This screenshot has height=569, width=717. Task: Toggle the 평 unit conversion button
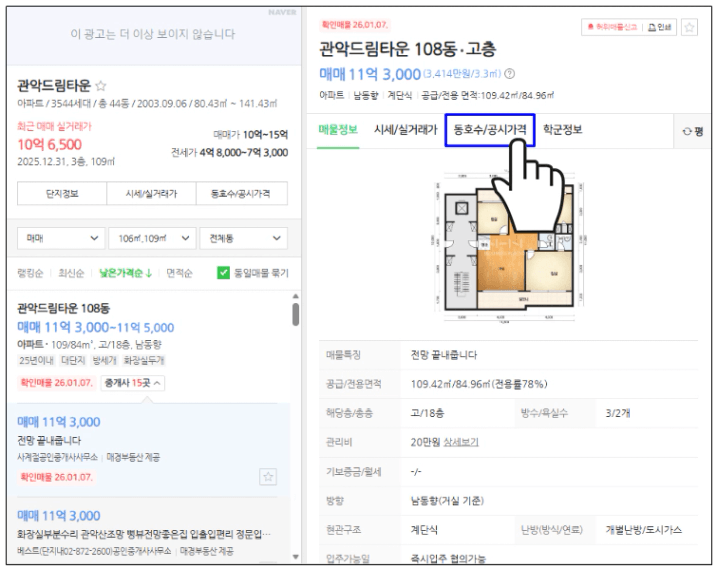692,131
